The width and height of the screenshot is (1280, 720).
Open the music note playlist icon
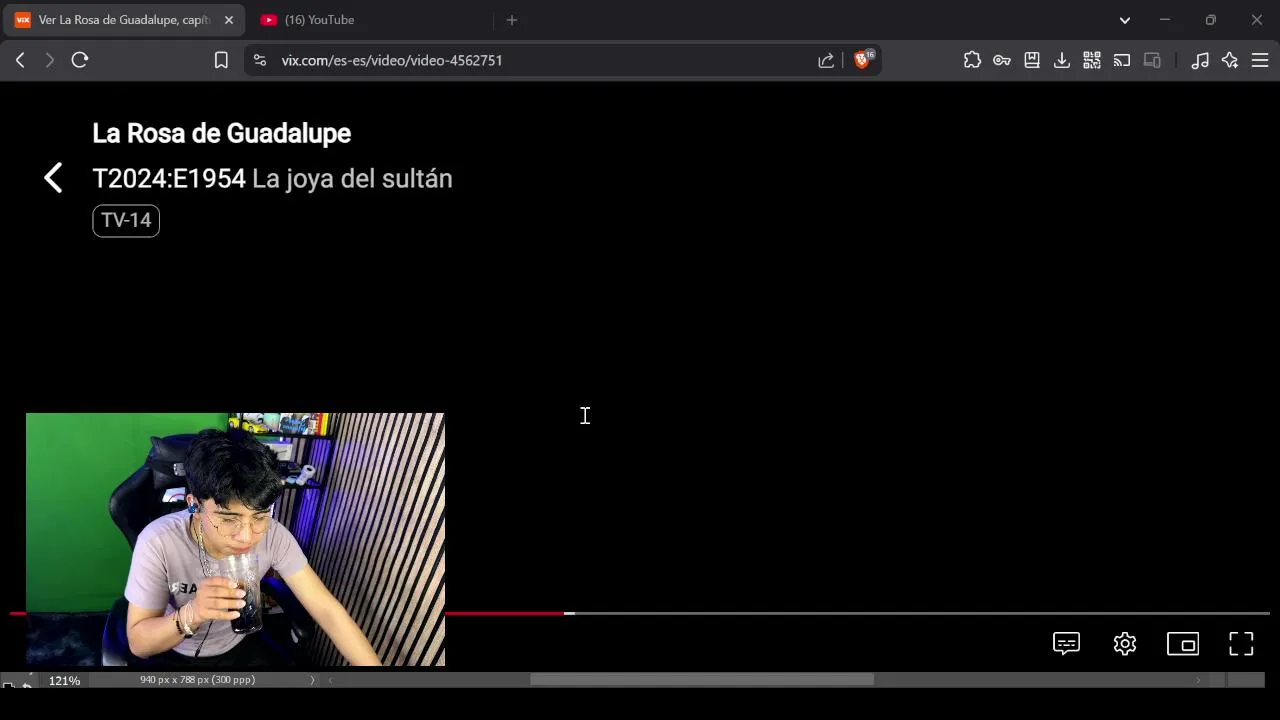[x=1200, y=60]
